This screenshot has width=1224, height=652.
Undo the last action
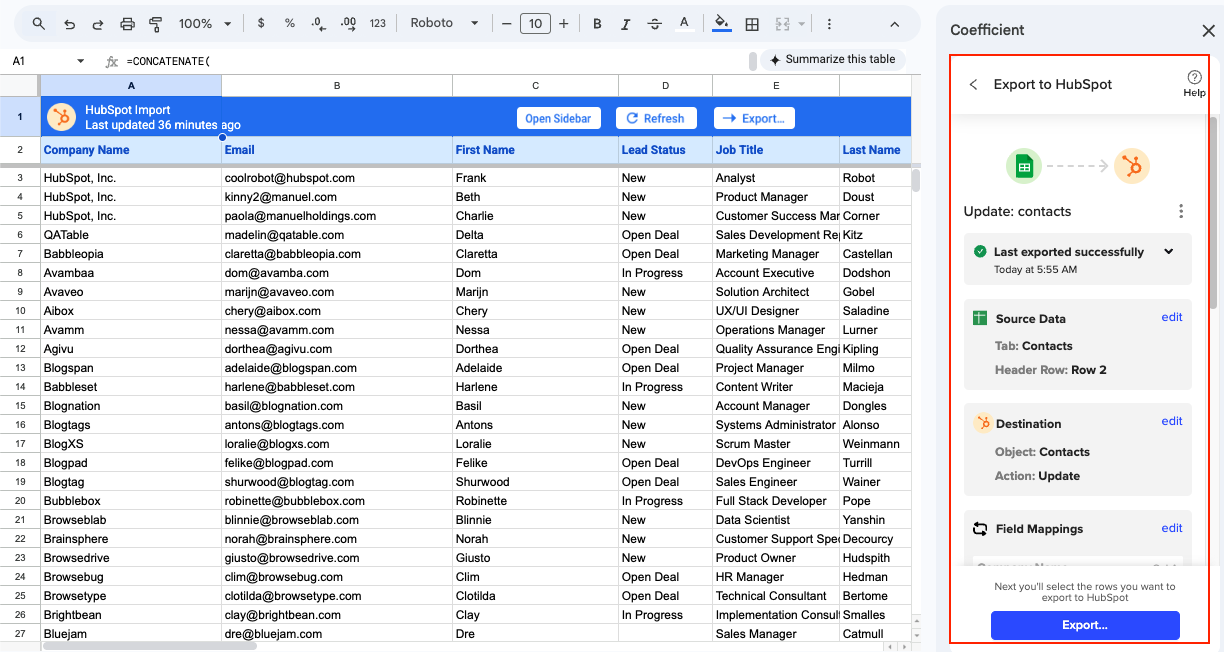click(x=69, y=24)
